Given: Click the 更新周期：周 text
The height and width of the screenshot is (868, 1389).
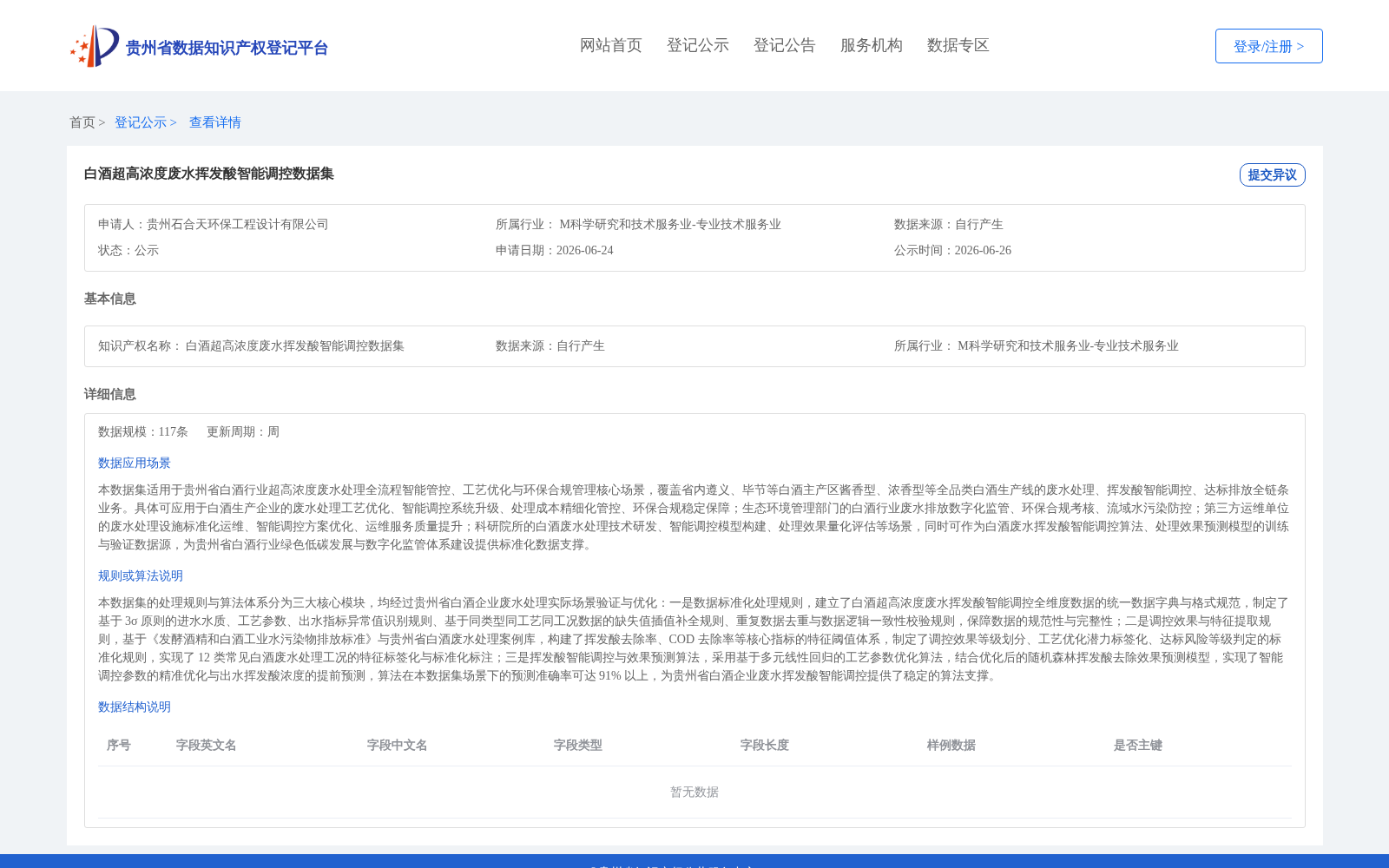Looking at the screenshot, I should click(x=243, y=431).
